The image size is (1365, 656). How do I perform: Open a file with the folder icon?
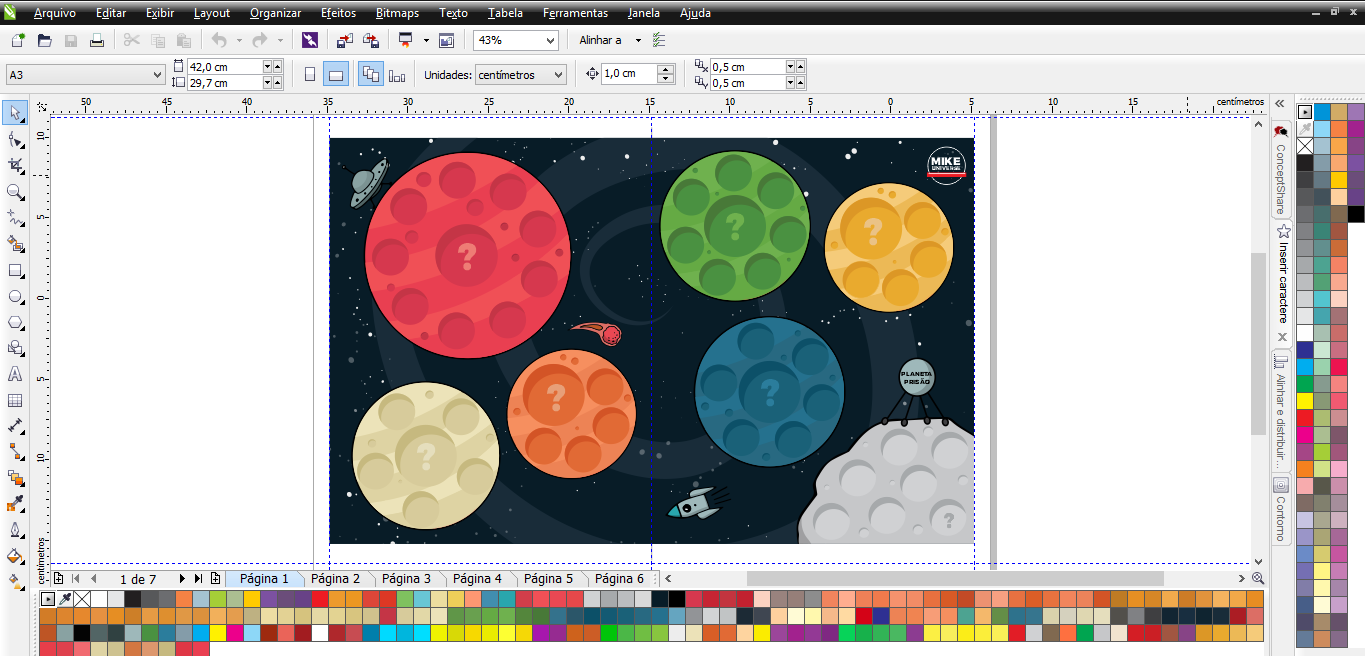coord(44,40)
